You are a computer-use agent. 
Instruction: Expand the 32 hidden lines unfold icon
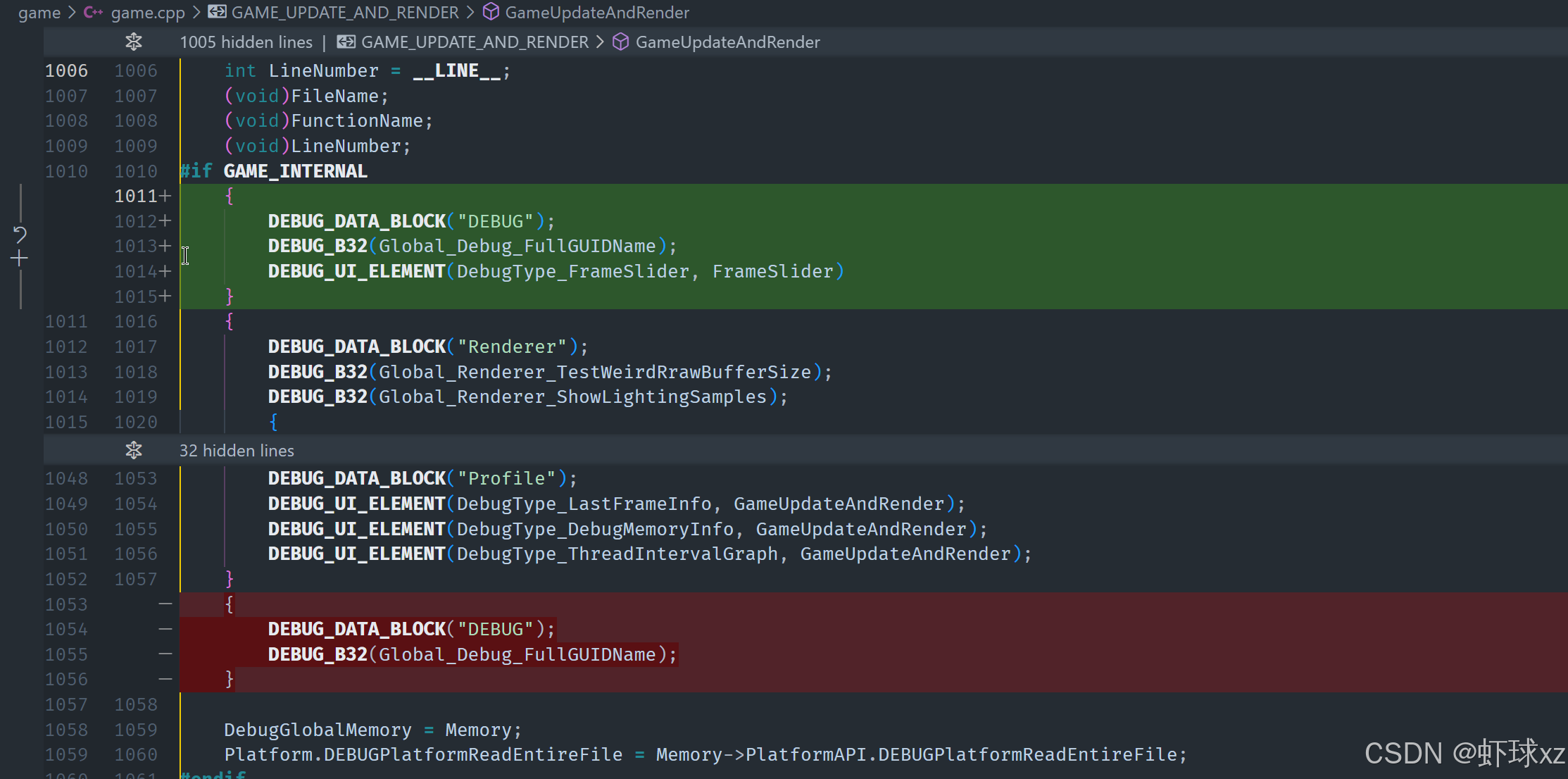(134, 450)
